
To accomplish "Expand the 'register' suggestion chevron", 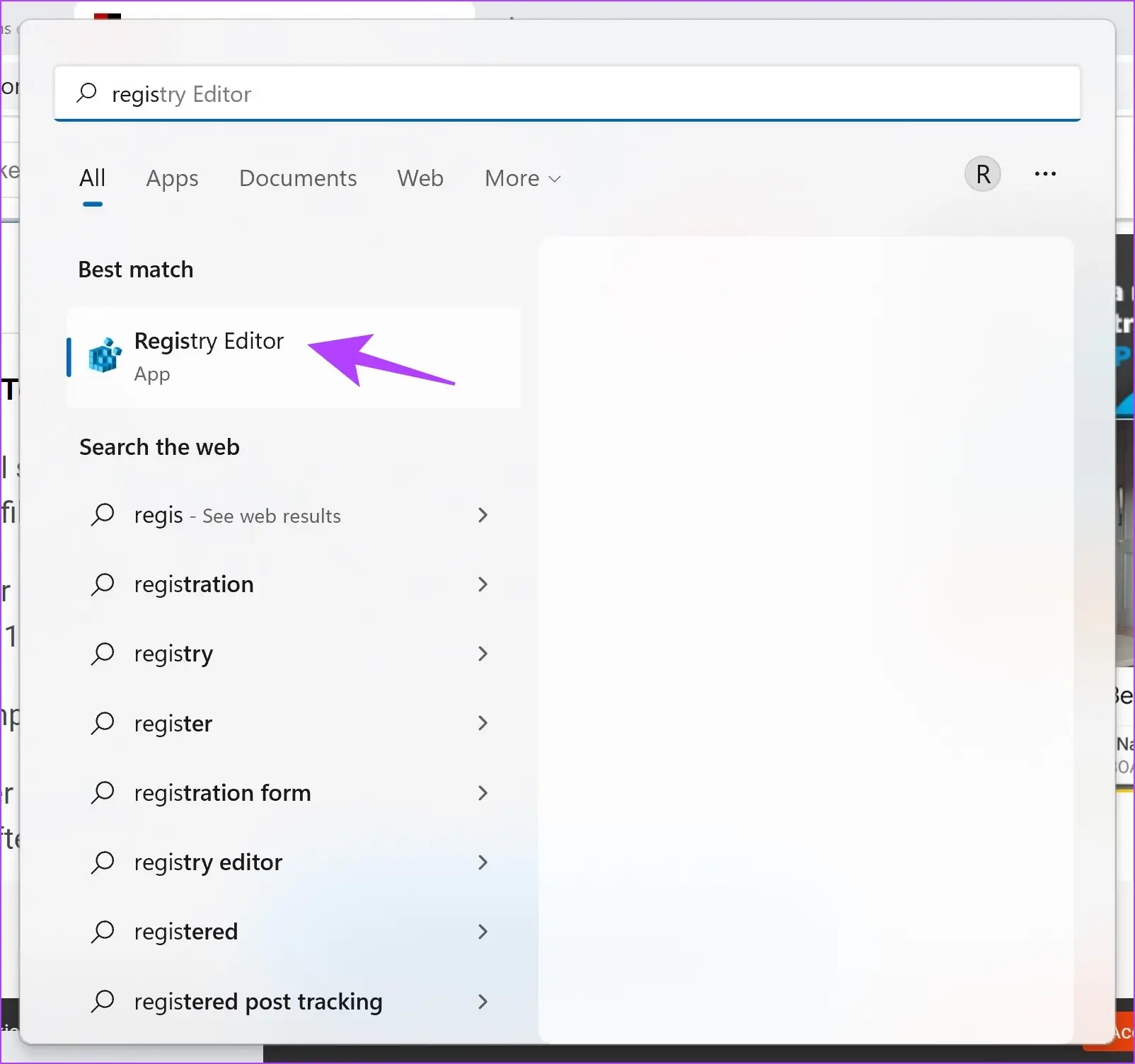I will (483, 723).
